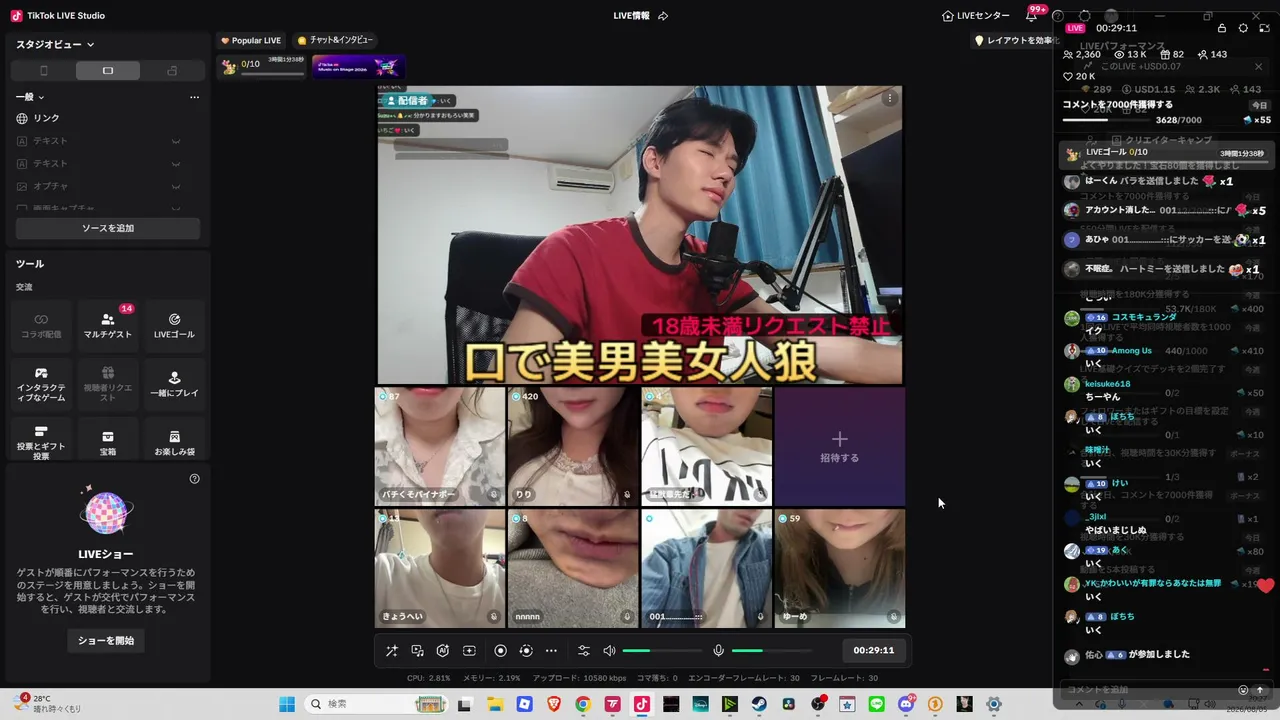Select the portrait phone layout tab
This screenshot has width=1280, height=720.
[44, 71]
